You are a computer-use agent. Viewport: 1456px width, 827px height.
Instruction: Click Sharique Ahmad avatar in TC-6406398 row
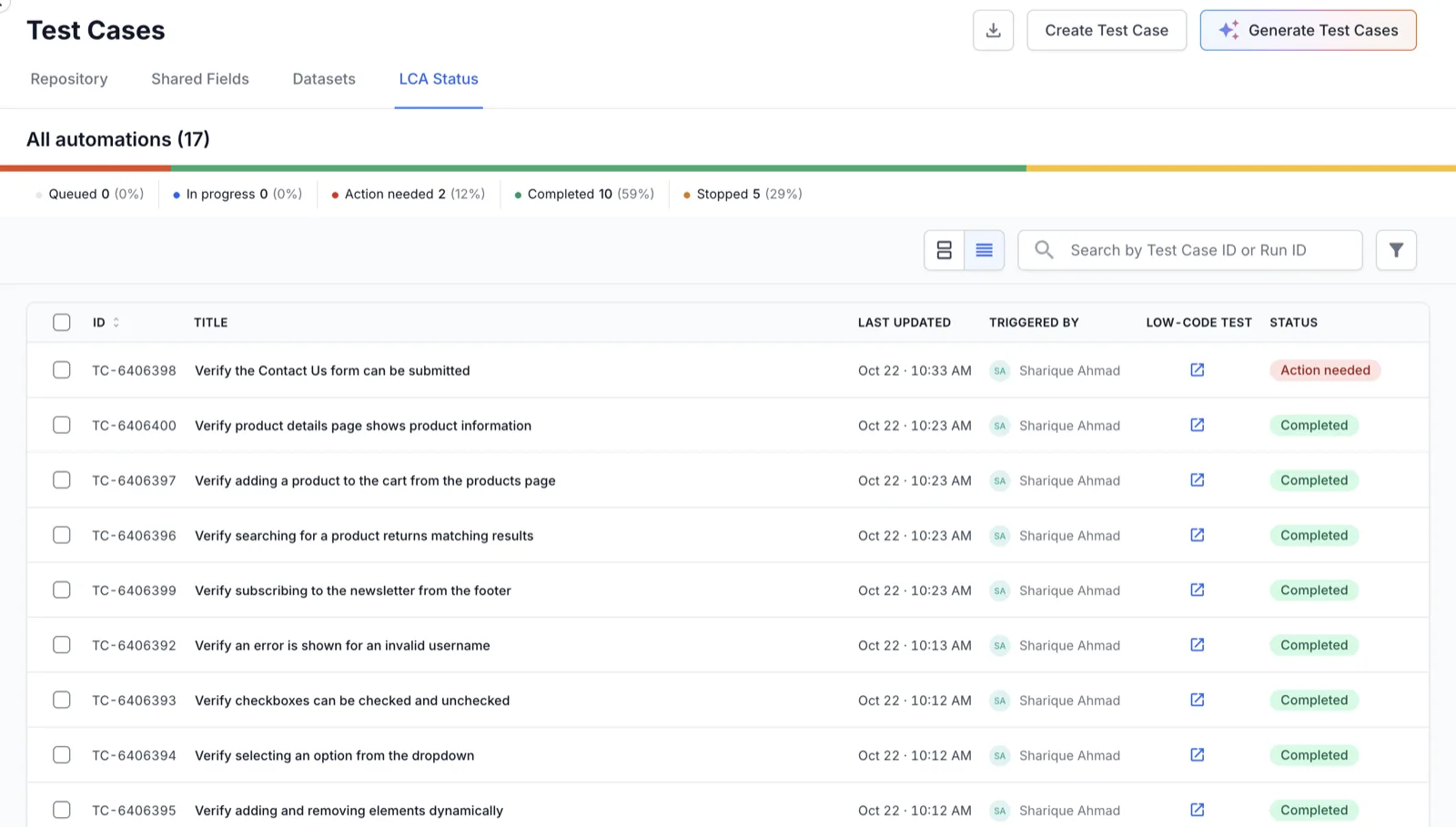click(x=999, y=370)
